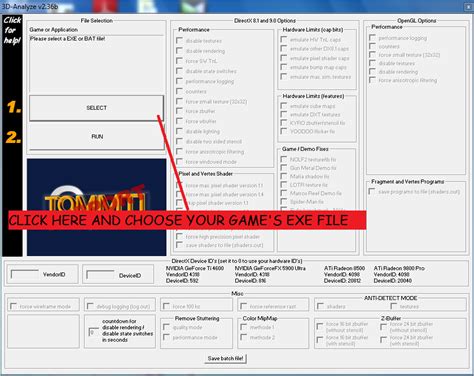Click the Game or Application path box
Image resolution: width=474 pixels, height=376 pixels.
coord(96,63)
